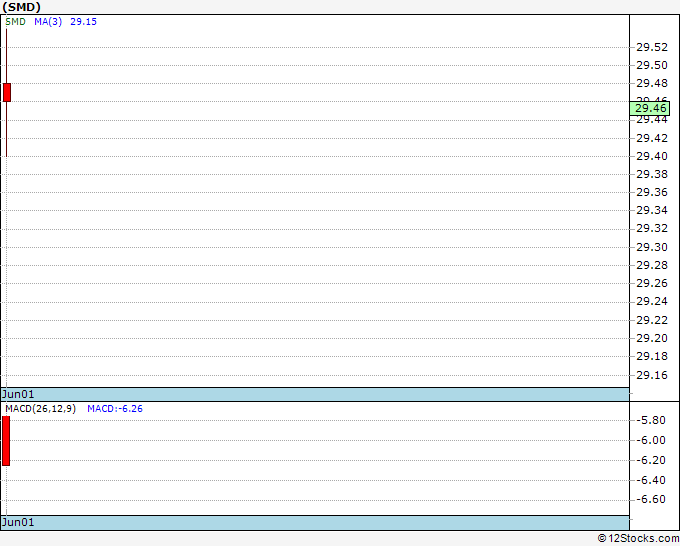Click the 29.34 price axis label
Screen dimensions: 680x546
click(x=652, y=210)
